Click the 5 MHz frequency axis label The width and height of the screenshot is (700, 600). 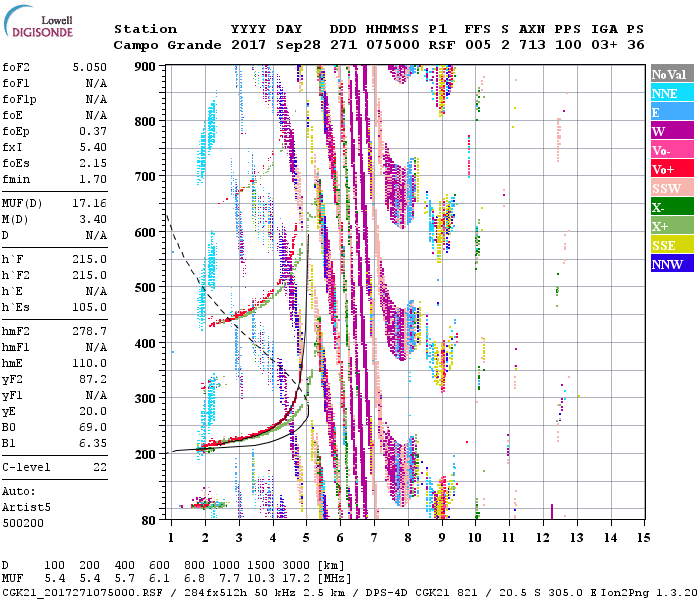[306, 538]
